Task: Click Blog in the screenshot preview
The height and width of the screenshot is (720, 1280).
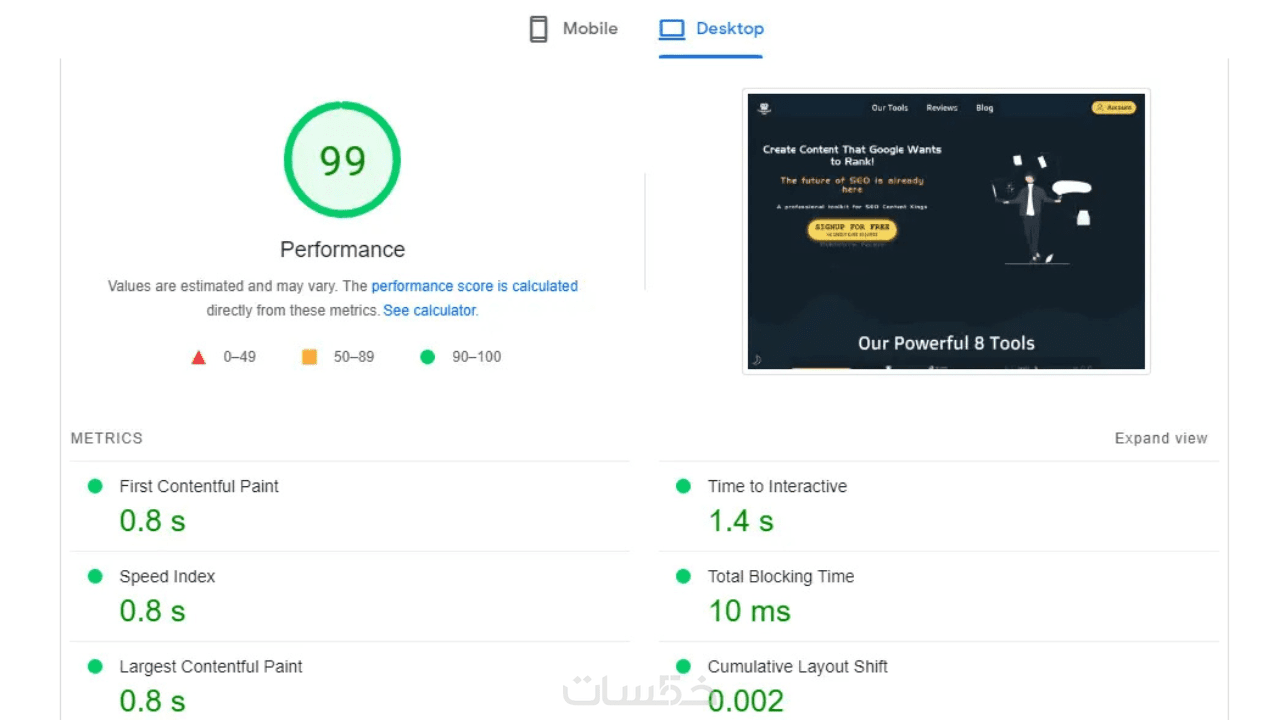Action: coord(985,108)
